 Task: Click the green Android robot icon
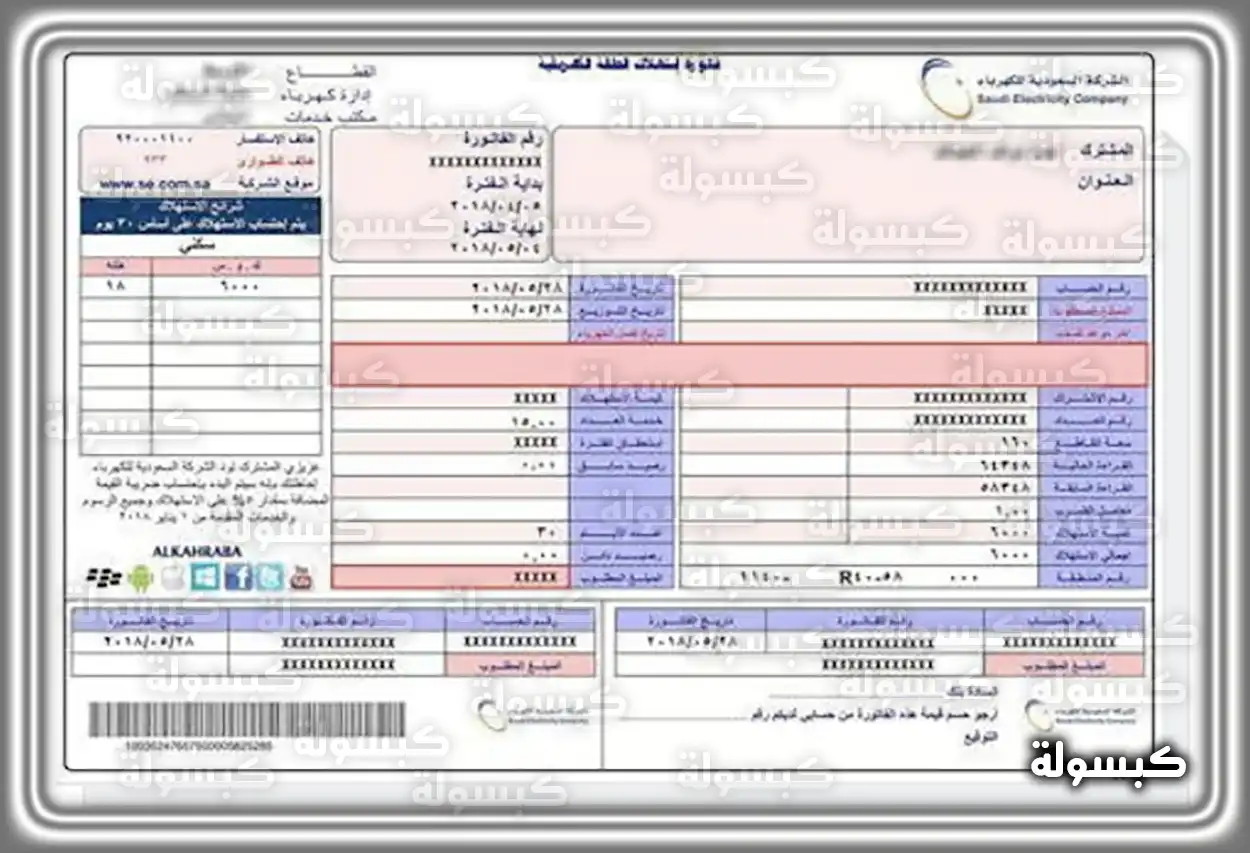coord(142,577)
